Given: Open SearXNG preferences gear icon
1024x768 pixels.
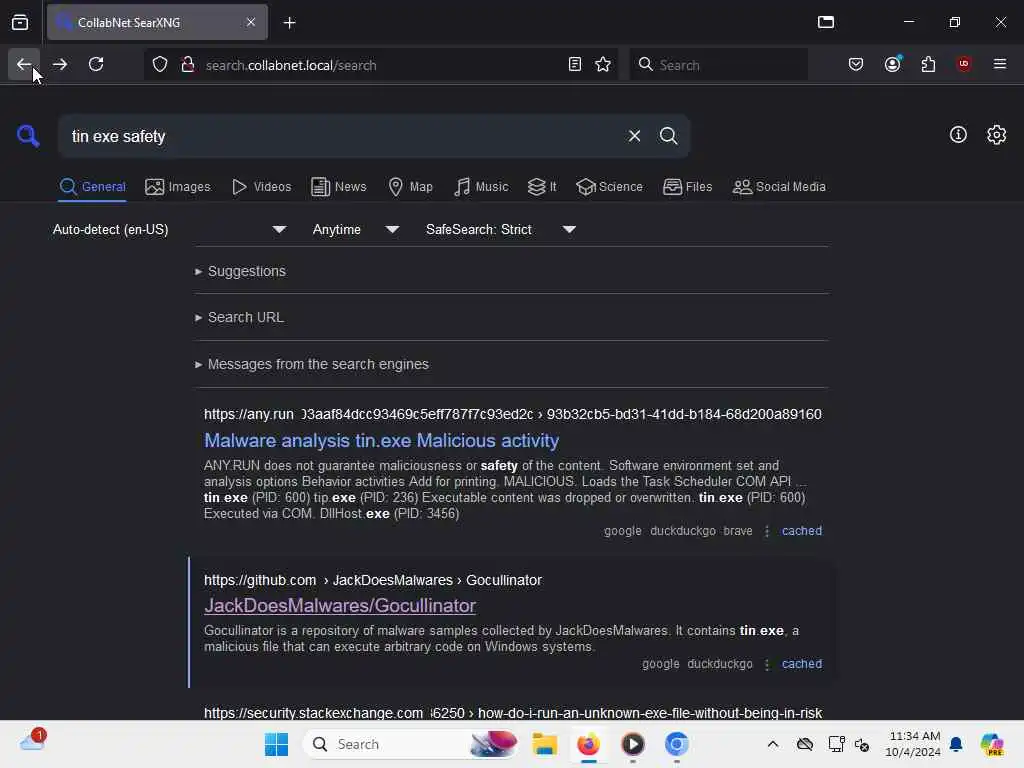Looking at the screenshot, I should 996,135.
